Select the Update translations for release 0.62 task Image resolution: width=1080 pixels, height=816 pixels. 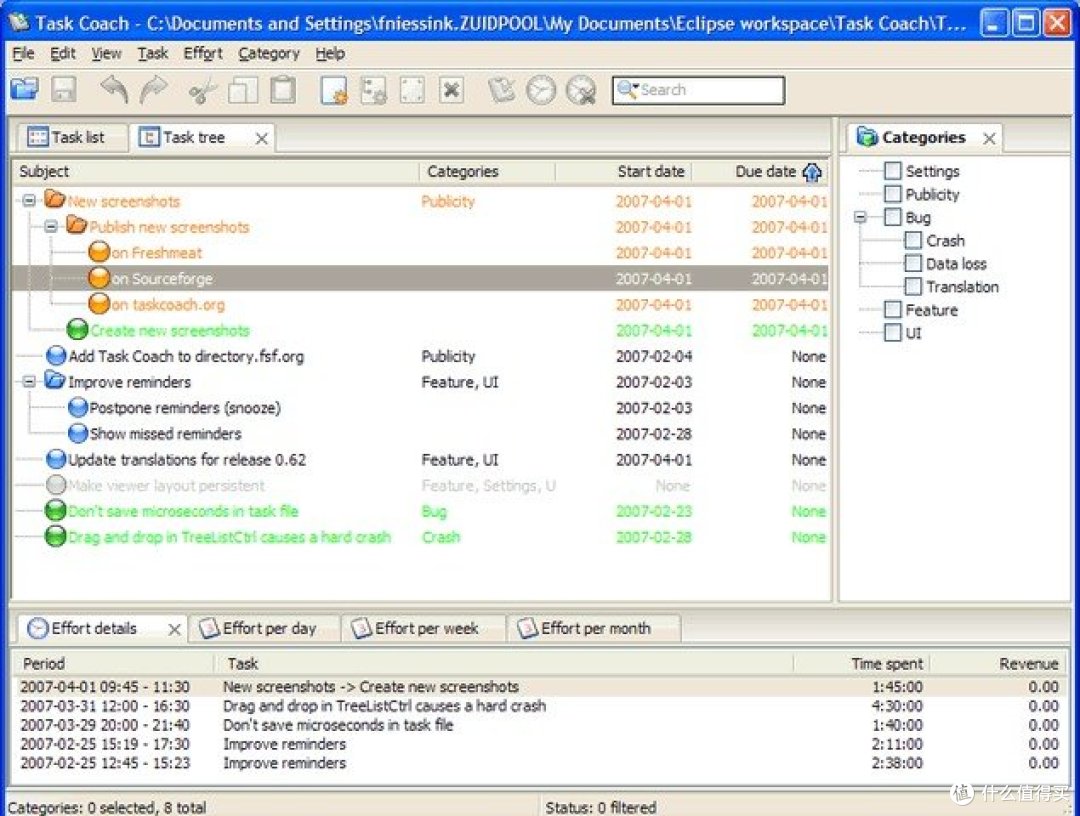coord(186,460)
